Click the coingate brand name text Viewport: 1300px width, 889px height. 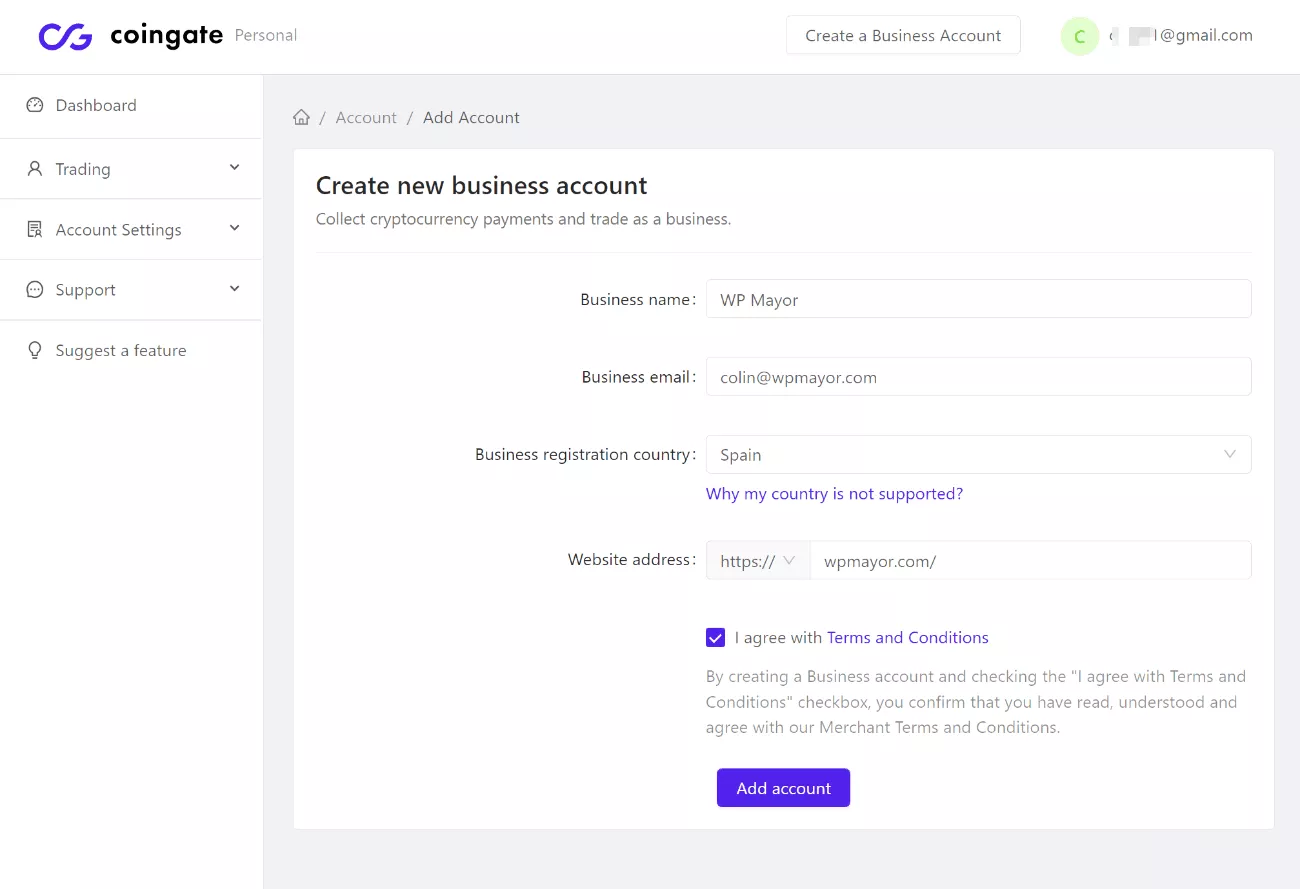coord(166,36)
